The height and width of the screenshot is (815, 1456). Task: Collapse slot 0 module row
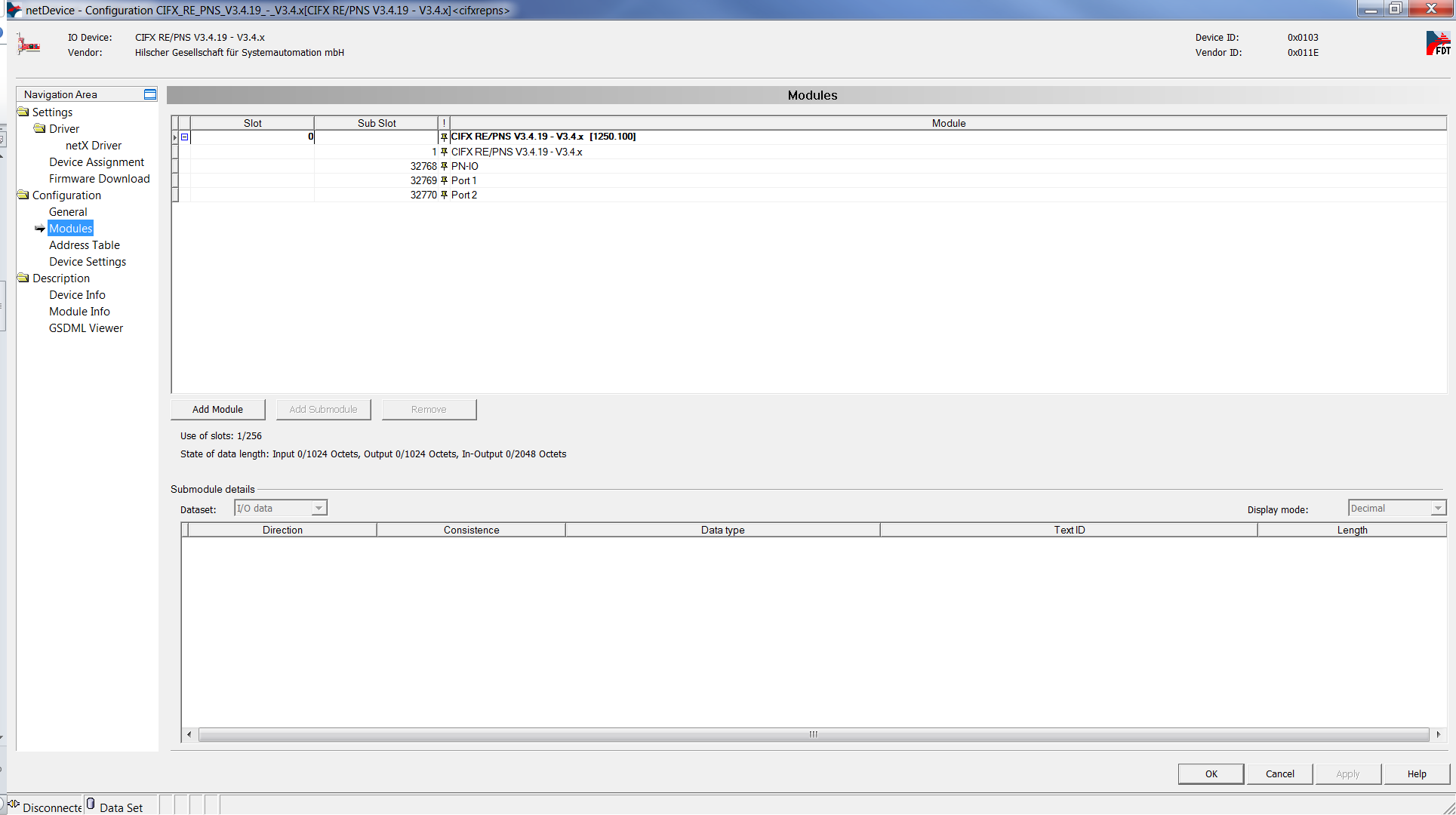click(184, 137)
